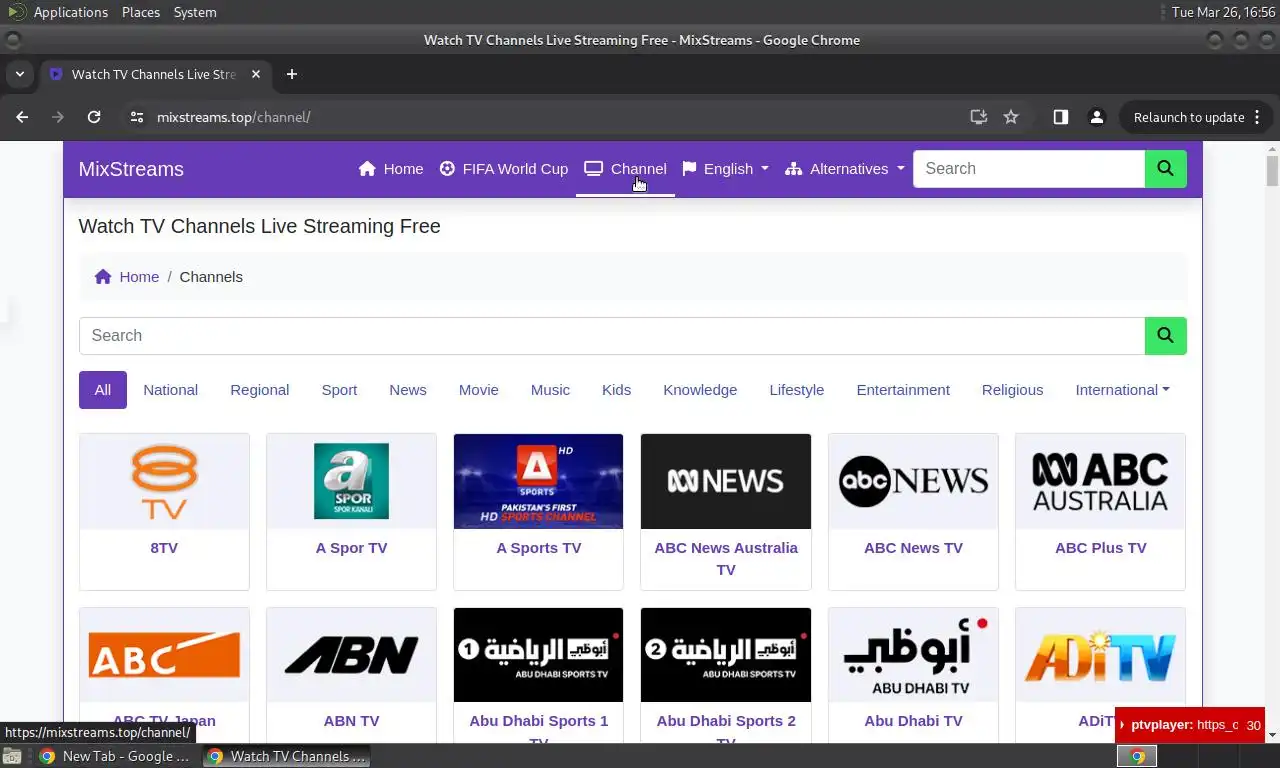The width and height of the screenshot is (1280, 768).
Task: Select the News category tab
Action: (408, 390)
